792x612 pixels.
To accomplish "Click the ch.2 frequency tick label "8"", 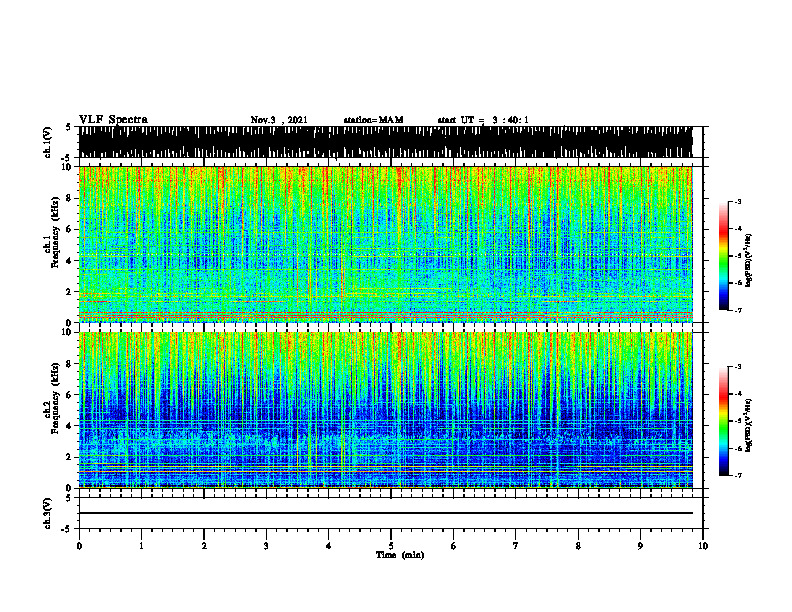I will [x=70, y=364].
